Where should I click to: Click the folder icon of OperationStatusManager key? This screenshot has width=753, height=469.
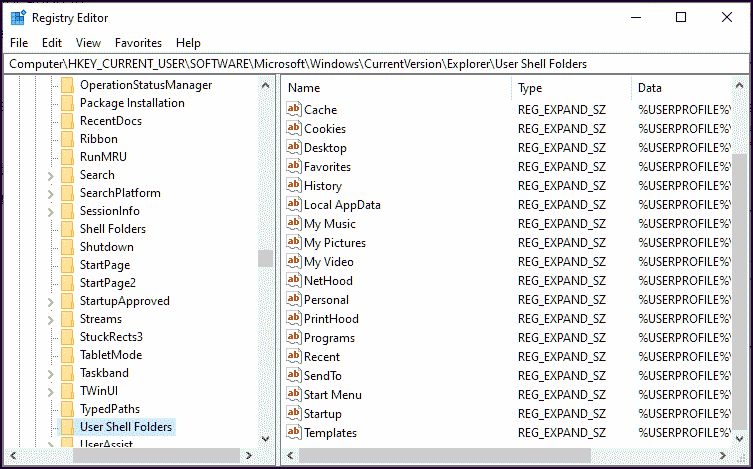(x=67, y=85)
